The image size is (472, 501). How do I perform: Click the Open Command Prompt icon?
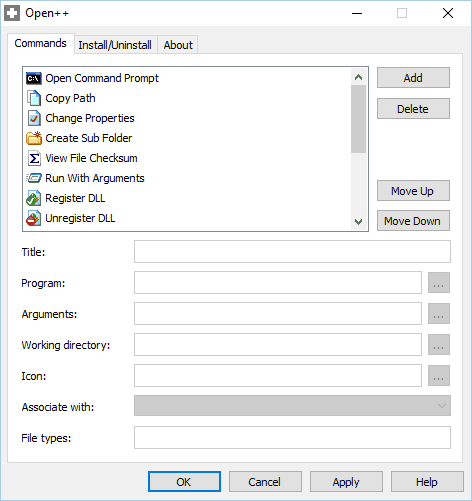[x=34, y=78]
